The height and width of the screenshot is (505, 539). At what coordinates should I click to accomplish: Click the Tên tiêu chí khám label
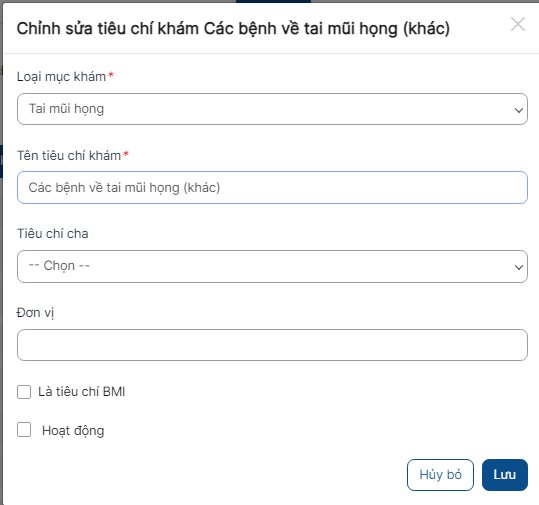[69, 155]
